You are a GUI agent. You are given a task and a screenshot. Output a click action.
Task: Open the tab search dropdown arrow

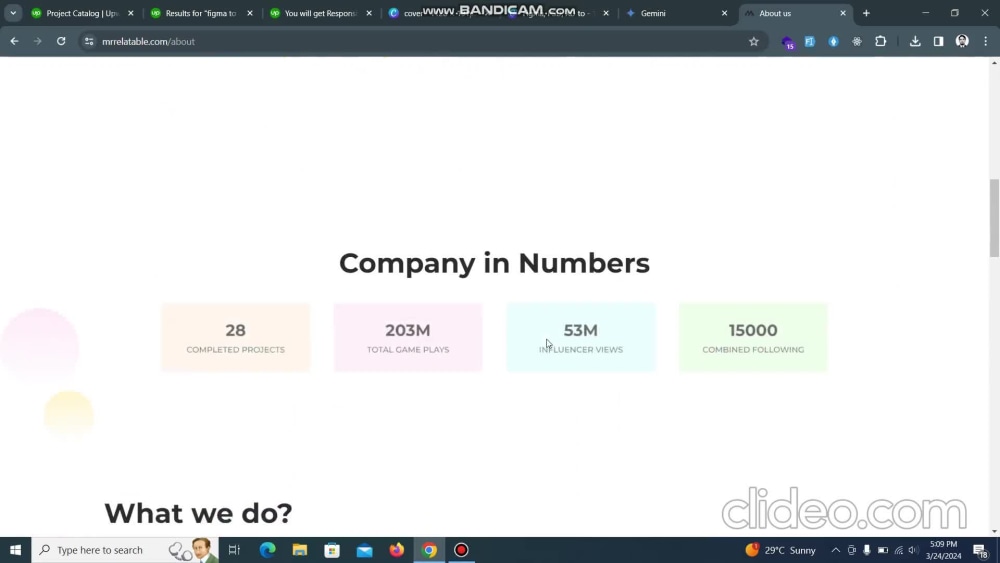point(13,13)
